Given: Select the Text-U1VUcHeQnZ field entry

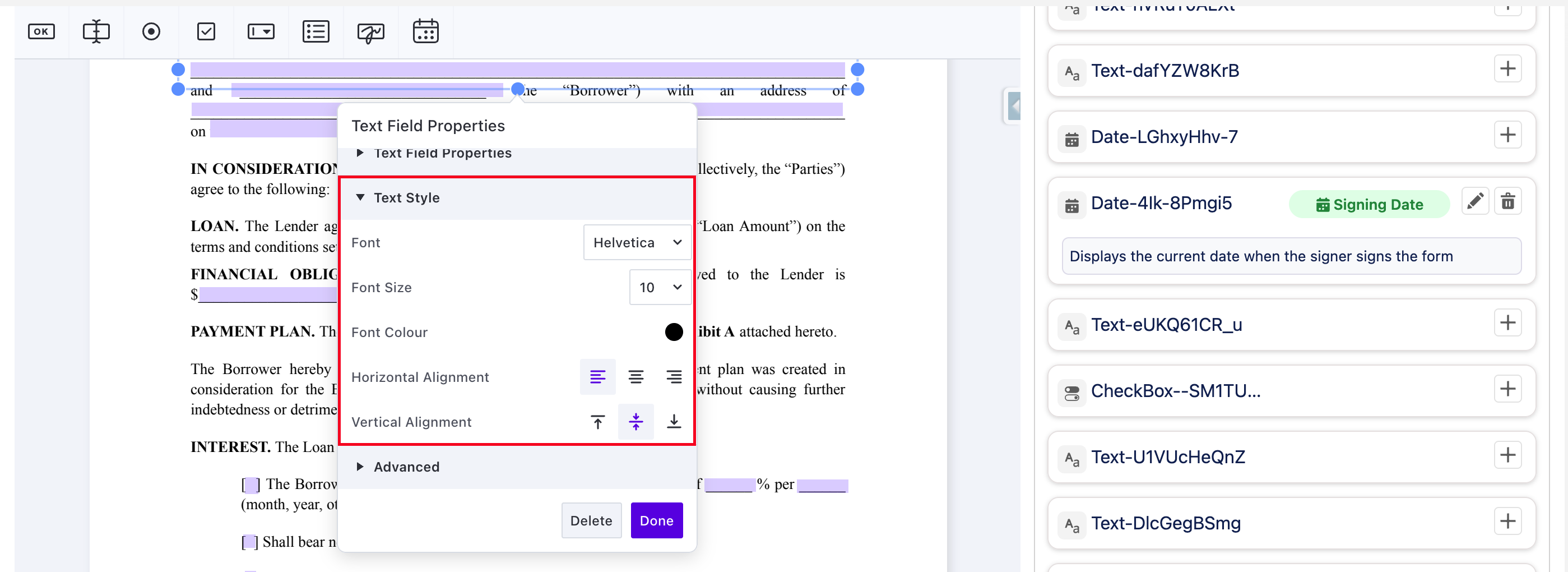Looking at the screenshot, I should (1291, 457).
